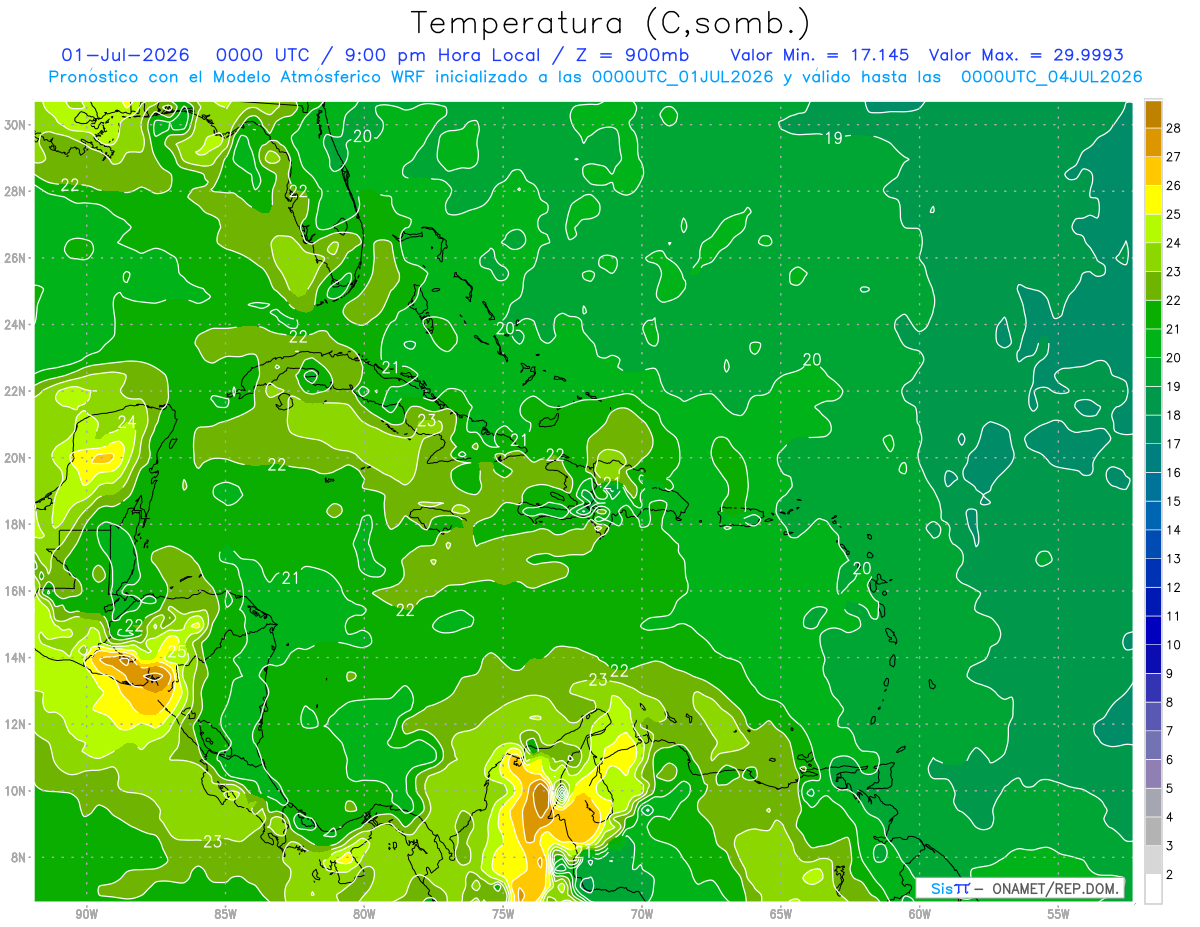1200x927 pixels.
Task: Click the '75W' longitude axis label
Action: 503,914
